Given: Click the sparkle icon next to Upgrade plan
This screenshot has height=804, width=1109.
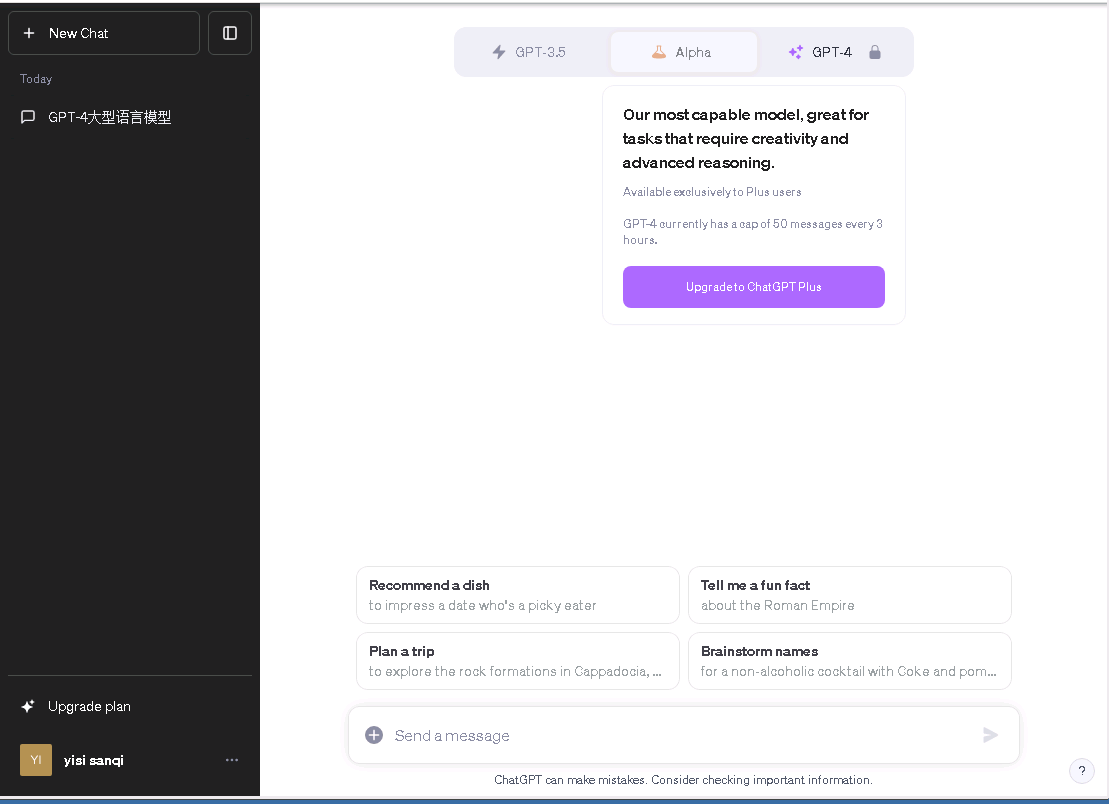Looking at the screenshot, I should [x=28, y=706].
